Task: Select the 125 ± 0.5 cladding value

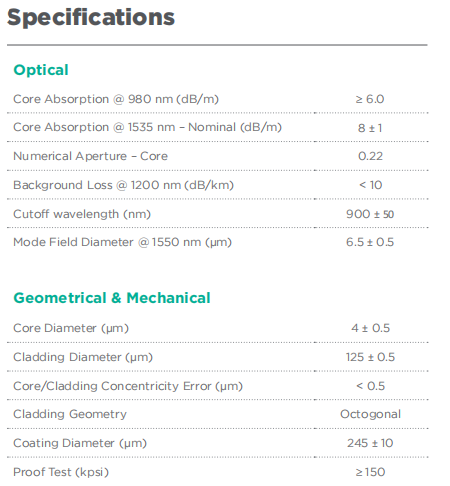Action: (x=370, y=357)
